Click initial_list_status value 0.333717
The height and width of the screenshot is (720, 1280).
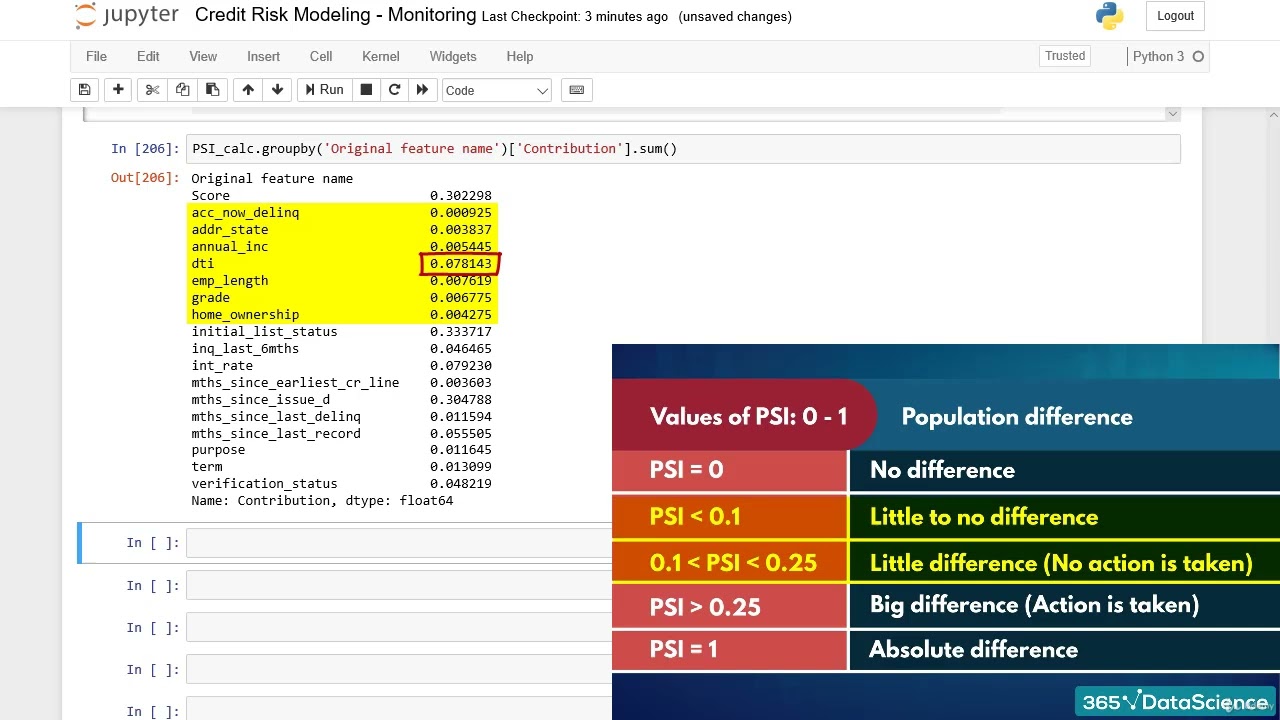point(461,332)
